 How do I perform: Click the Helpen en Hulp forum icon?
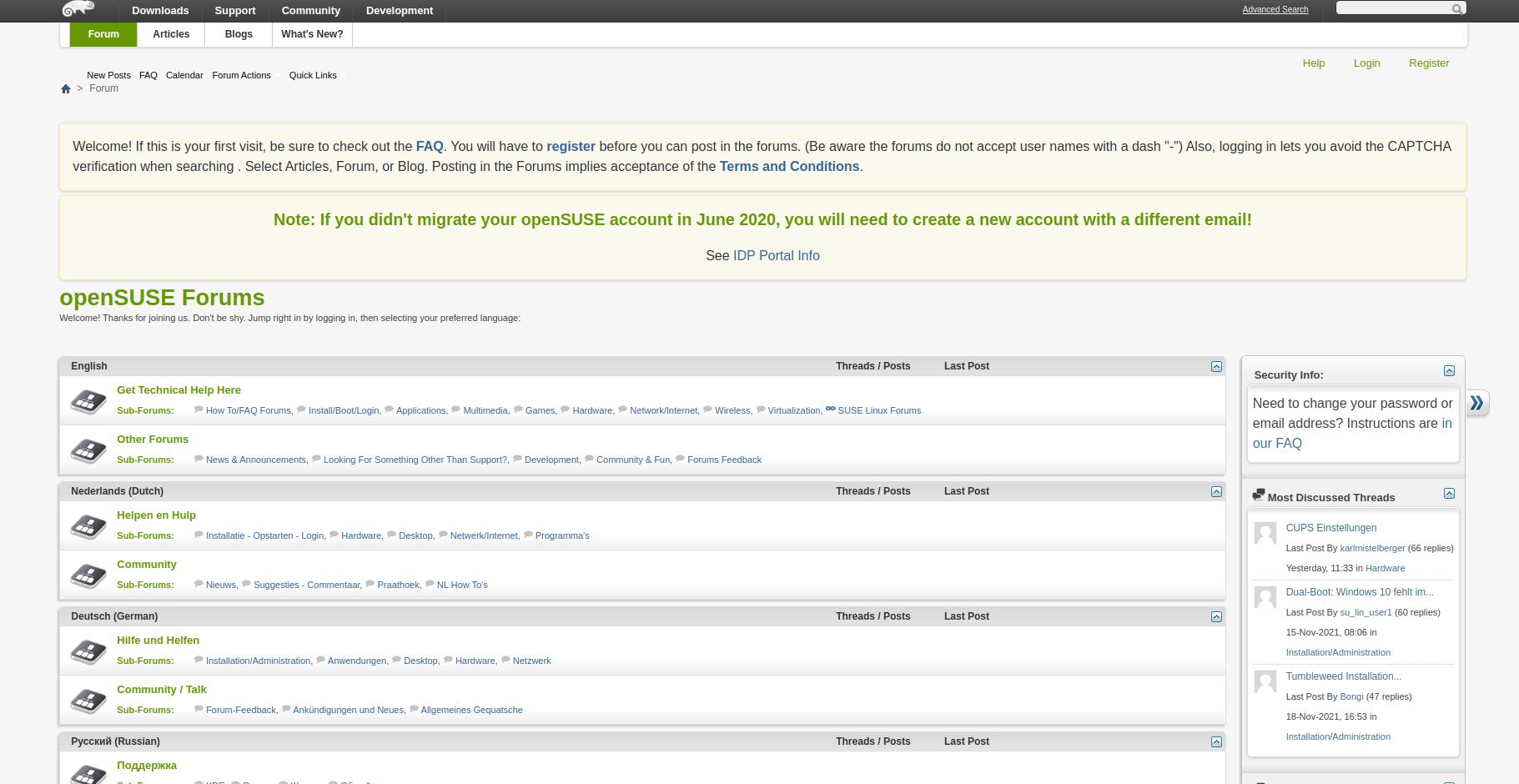[x=88, y=525]
